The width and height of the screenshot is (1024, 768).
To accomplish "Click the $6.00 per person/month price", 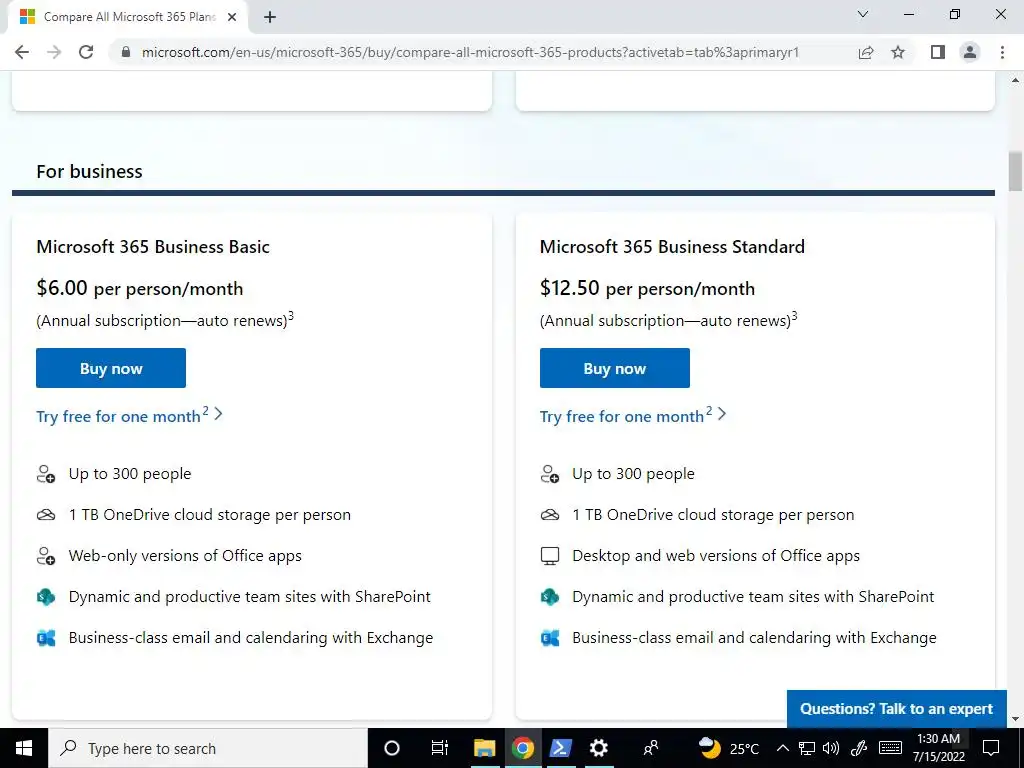I will click(x=140, y=288).
